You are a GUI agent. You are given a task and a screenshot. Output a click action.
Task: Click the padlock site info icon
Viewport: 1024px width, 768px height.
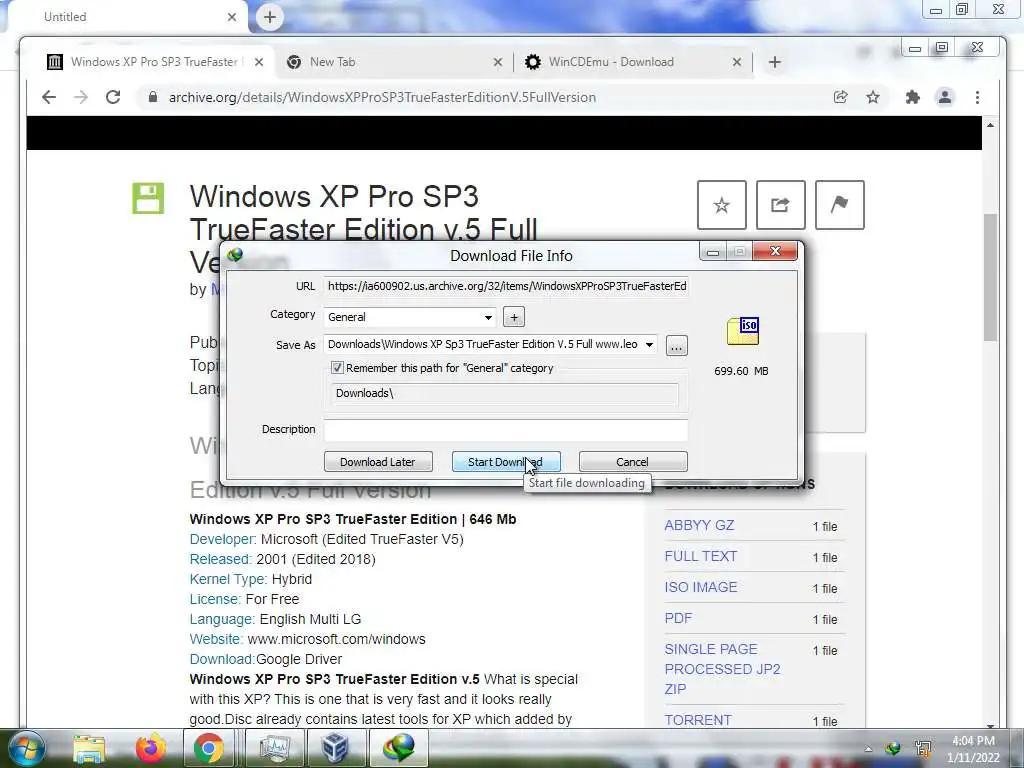[x=153, y=97]
